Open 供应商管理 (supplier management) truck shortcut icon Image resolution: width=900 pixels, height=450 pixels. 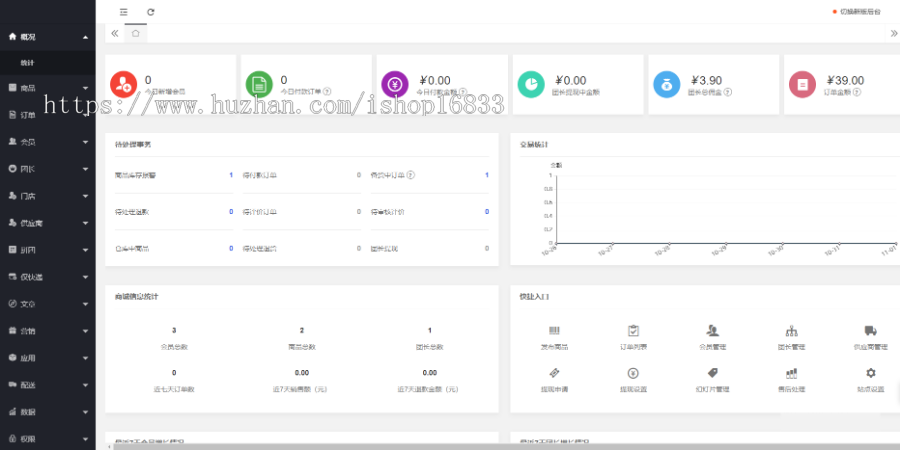point(871,331)
